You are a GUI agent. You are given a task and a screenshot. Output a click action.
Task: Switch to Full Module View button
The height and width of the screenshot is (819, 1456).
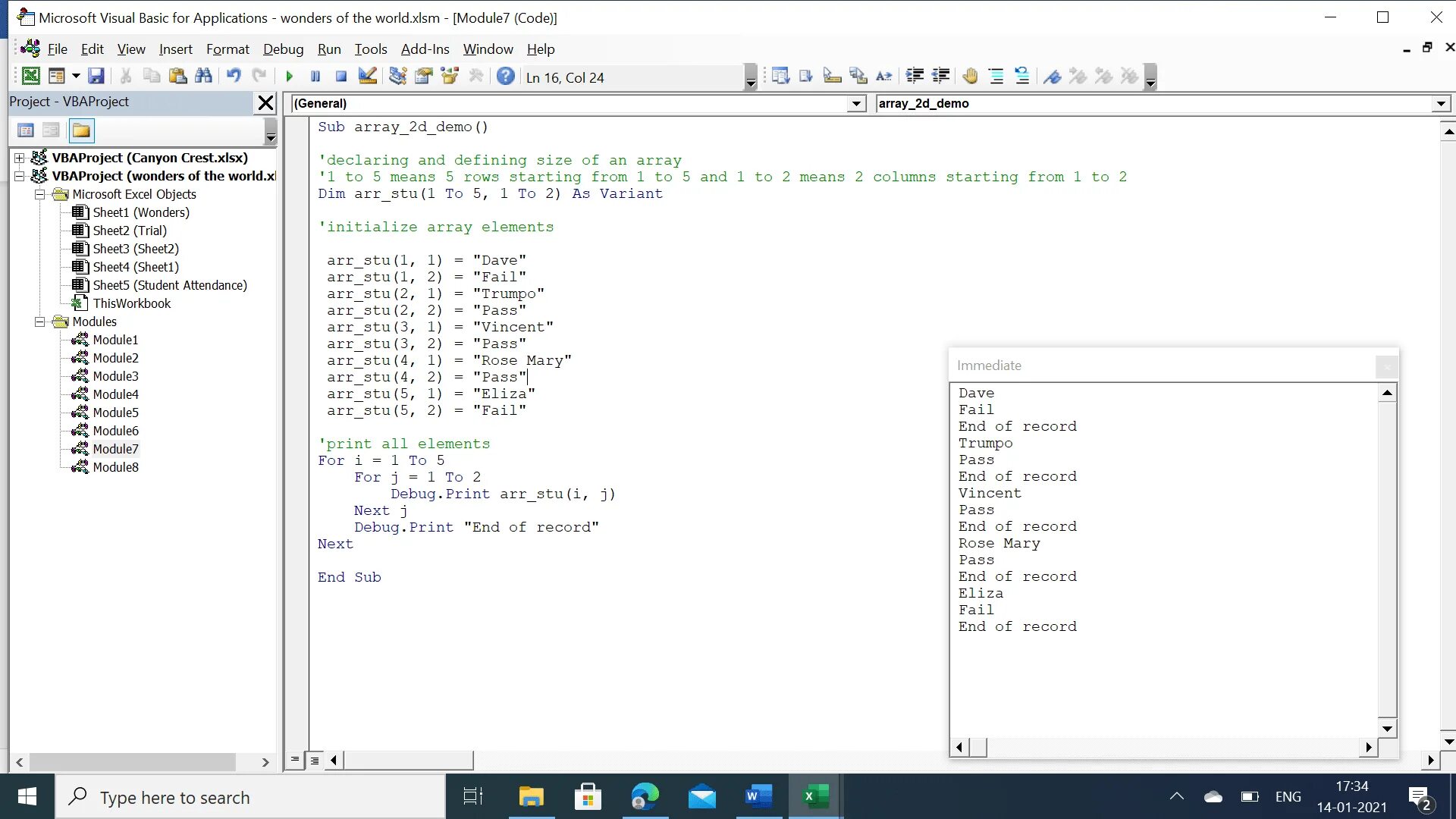click(x=315, y=760)
